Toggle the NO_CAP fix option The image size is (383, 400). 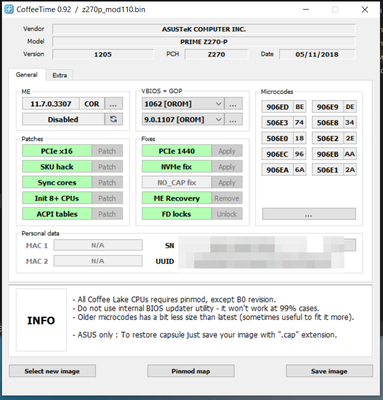tap(177, 182)
